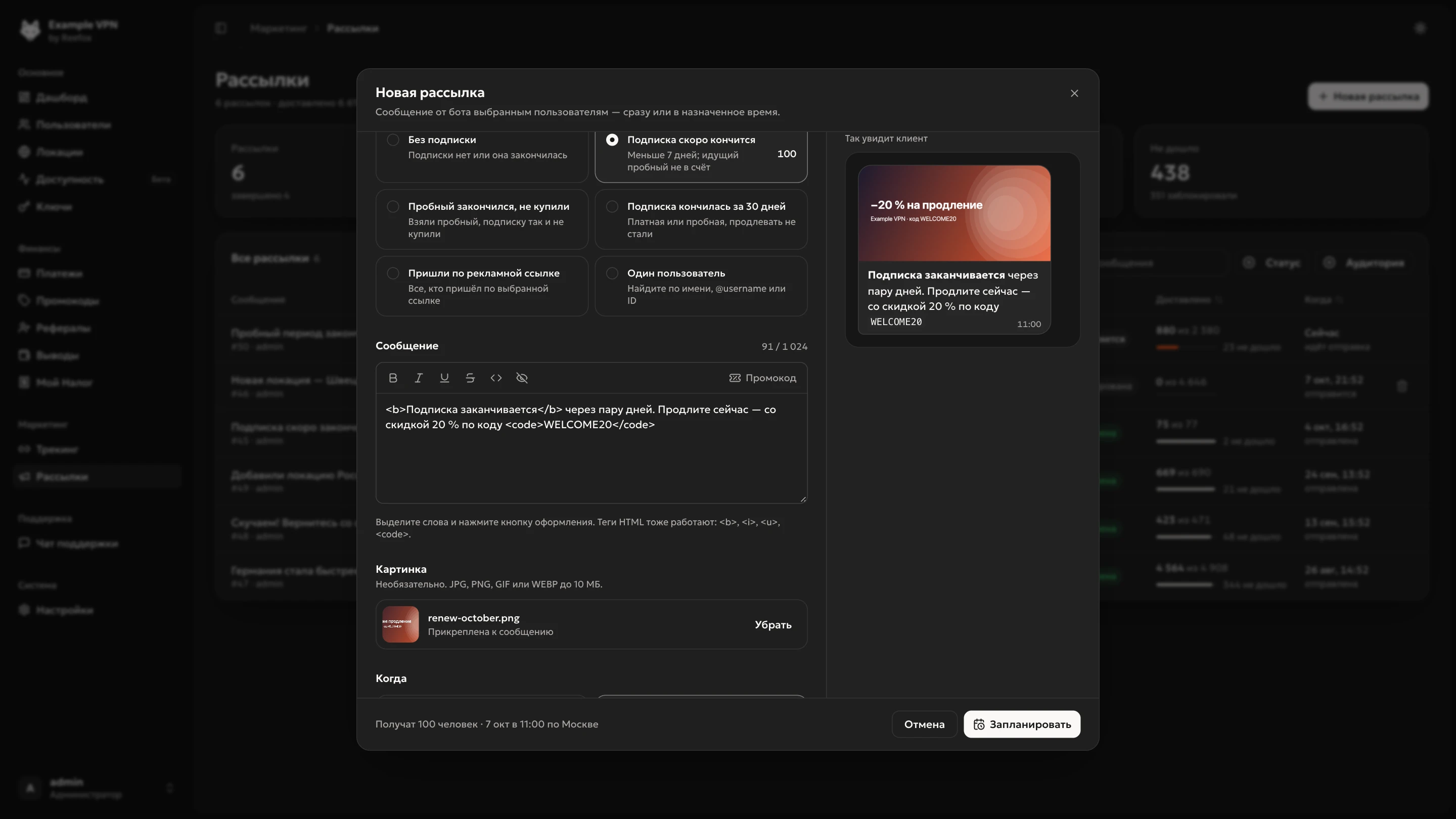Screen dimensions: 1456x819
Task: Open the renew-october.png thumbnail
Action: pos(400,624)
